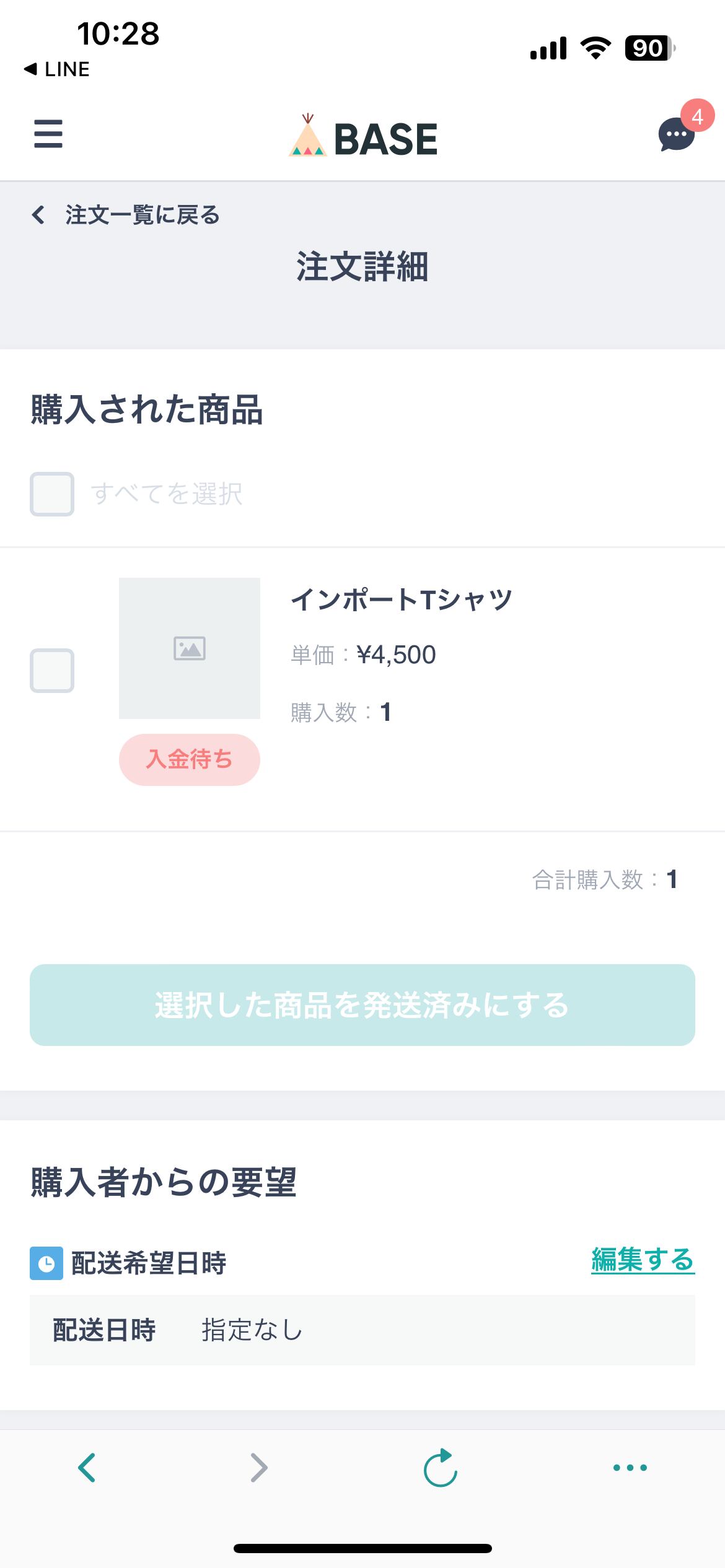Open the hamburger menu
The height and width of the screenshot is (1568, 725).
48,134
